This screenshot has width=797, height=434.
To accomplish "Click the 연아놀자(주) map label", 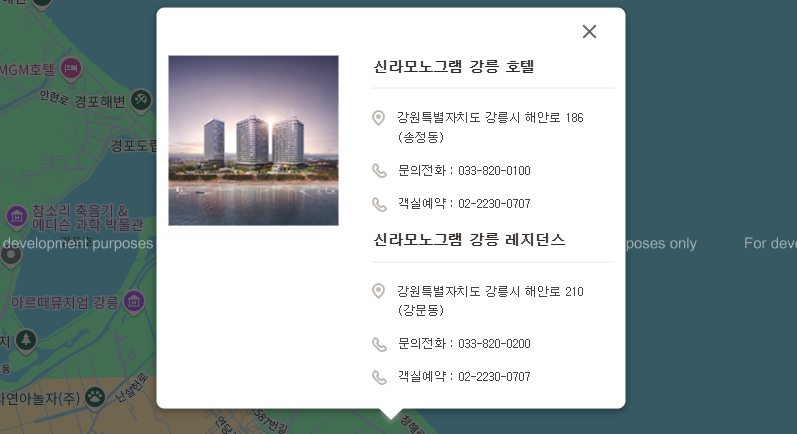I will point(40,398).
